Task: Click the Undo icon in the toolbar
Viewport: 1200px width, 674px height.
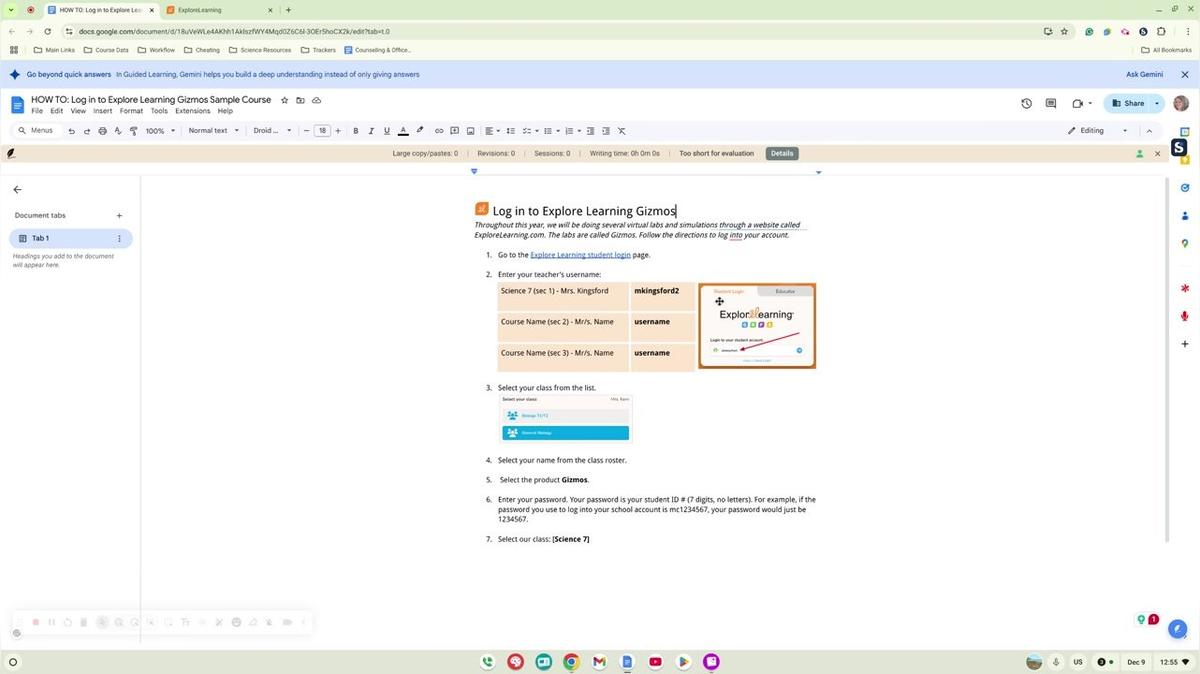Action: click(x=70, y=130)
